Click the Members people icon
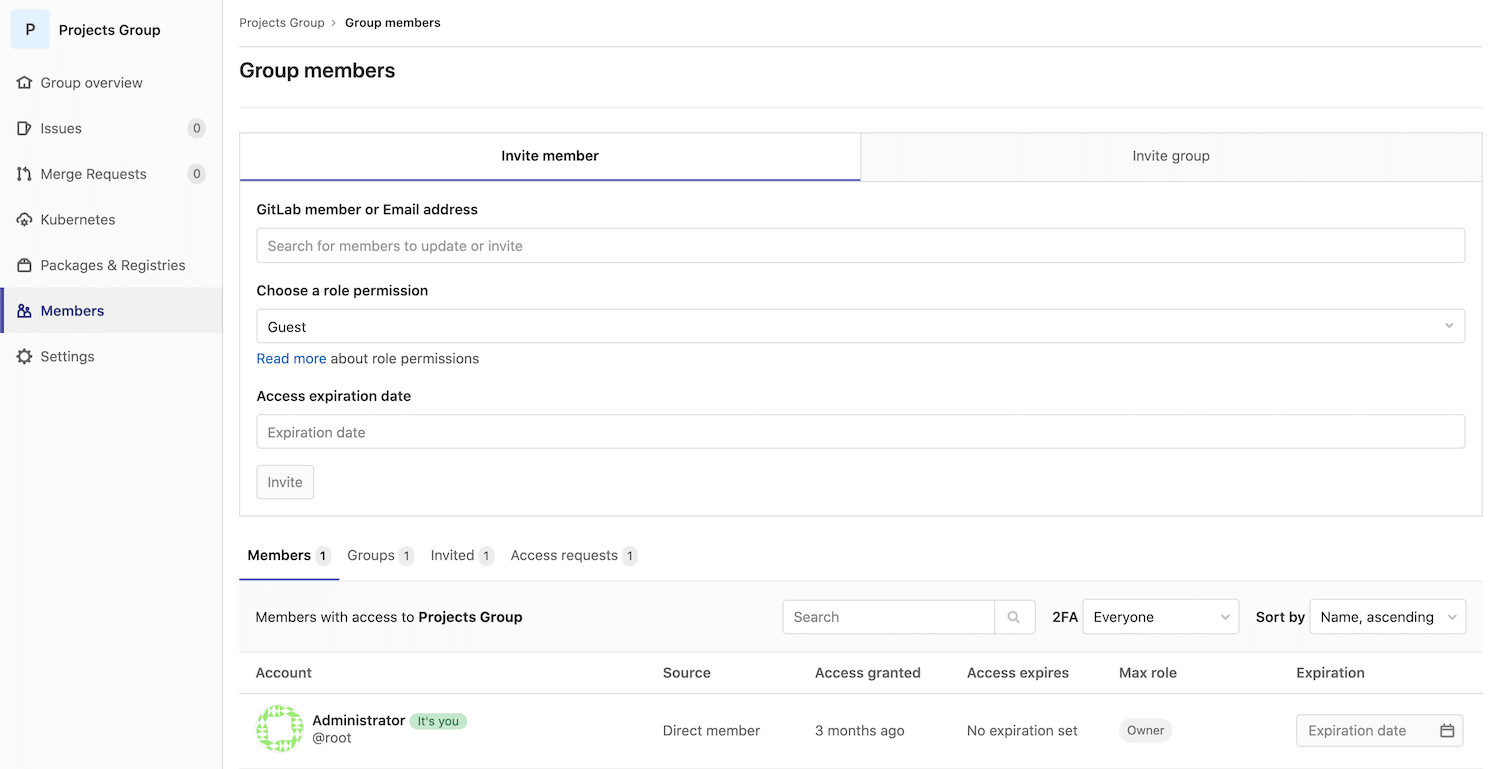1497x769 pixels. [x=25, y=311]
